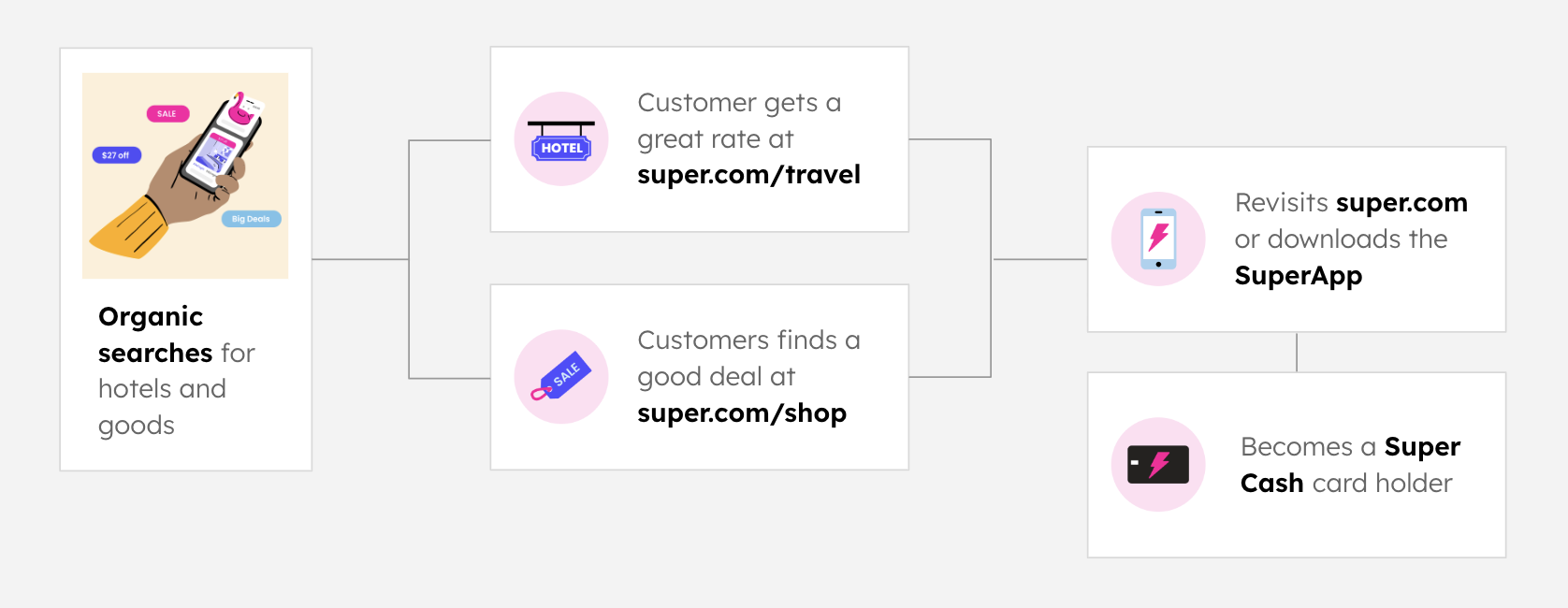
Task: Open the super.com/travel link text
Action: click(748, 175)
